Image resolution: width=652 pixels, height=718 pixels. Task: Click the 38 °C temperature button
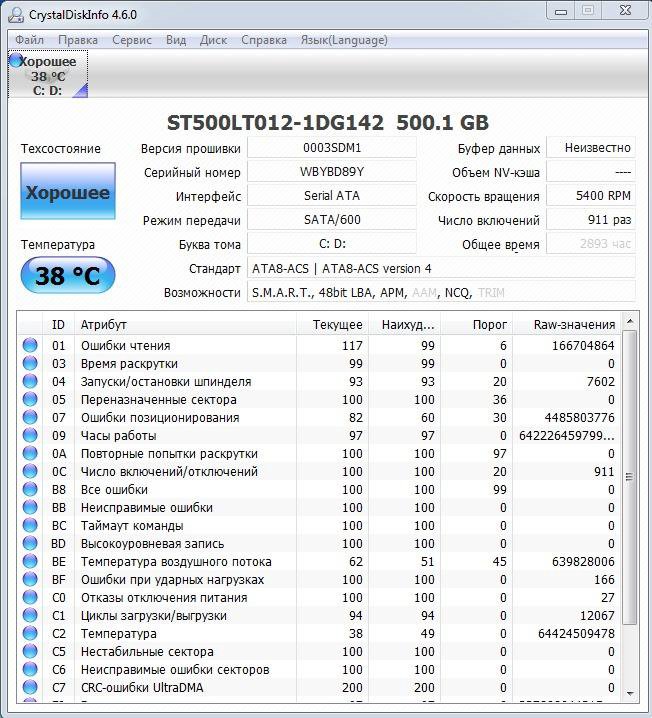coord(67,276)
